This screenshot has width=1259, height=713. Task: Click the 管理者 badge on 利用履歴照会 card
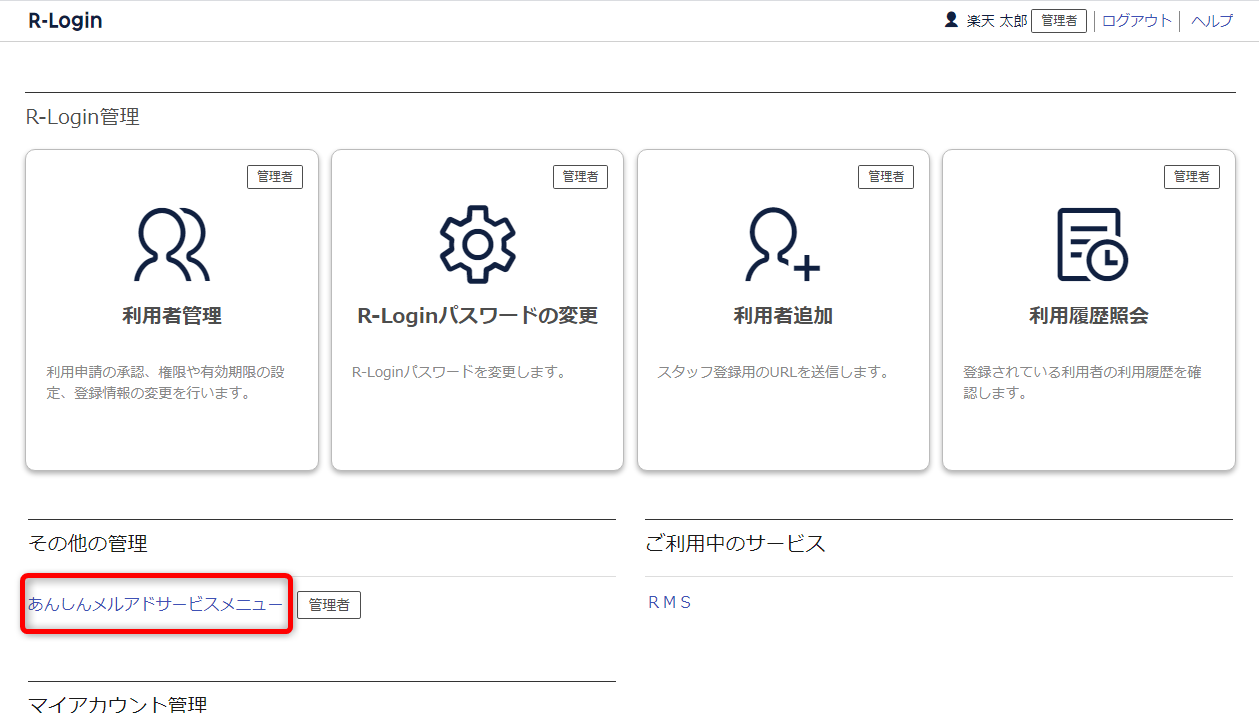click(1191, 177)
